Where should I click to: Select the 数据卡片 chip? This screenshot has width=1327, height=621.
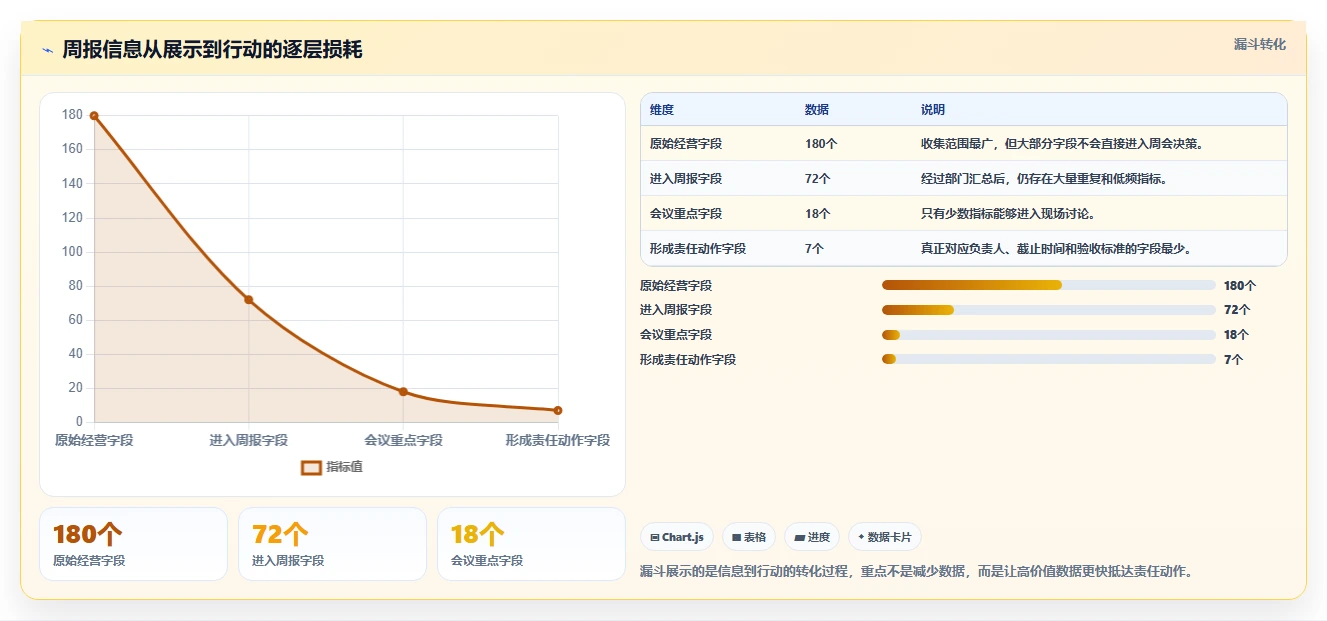(885, 537)
